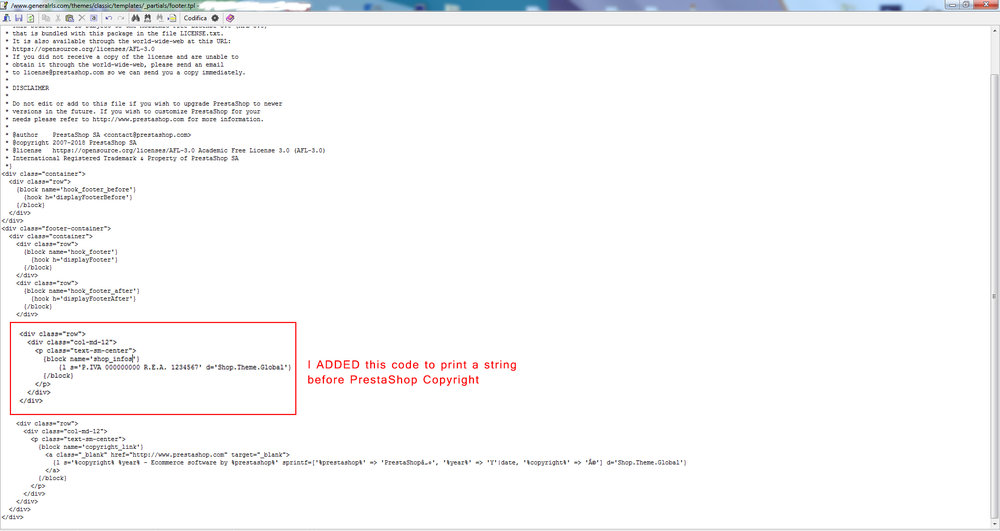Click 'International Registered Trademark' comment line
Image resolution: width=1000 pixels, height=531 pixels.
tap(122, 158)
